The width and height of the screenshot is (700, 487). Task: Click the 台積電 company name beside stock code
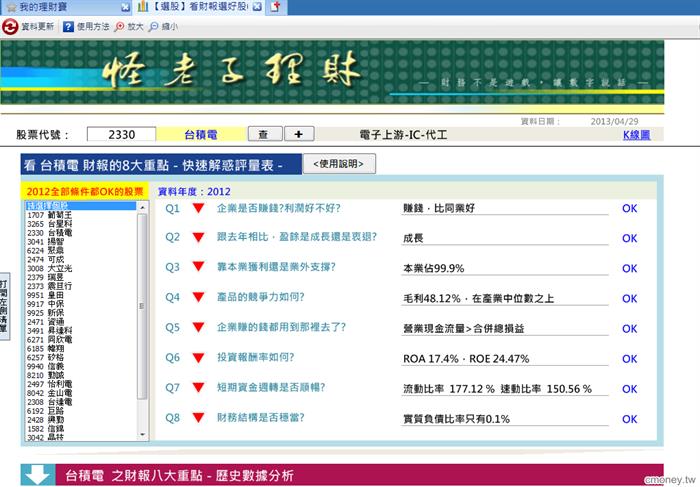(201, 135)
